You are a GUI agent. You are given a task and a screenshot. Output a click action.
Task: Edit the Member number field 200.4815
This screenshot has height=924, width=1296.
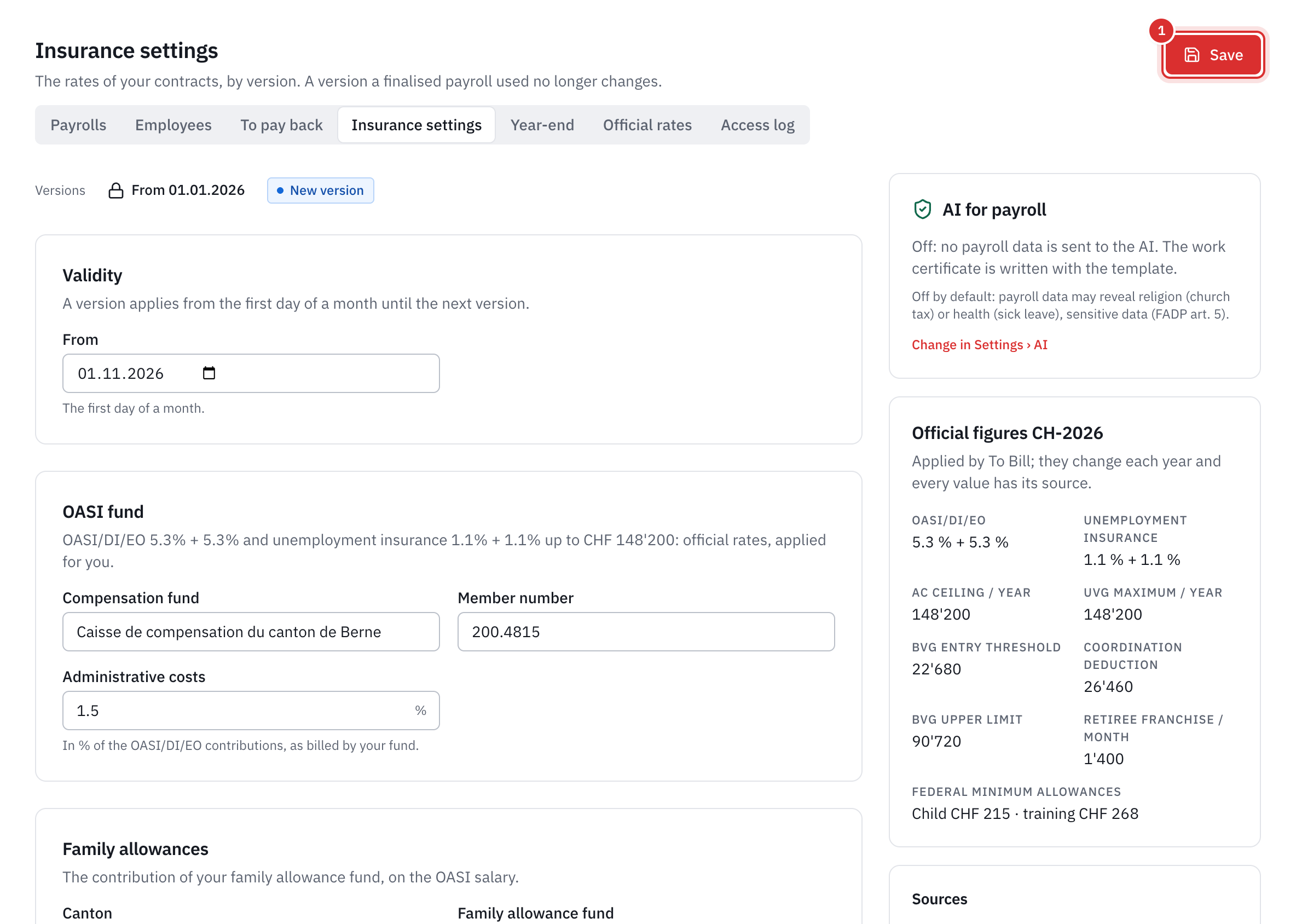point(645,631)
